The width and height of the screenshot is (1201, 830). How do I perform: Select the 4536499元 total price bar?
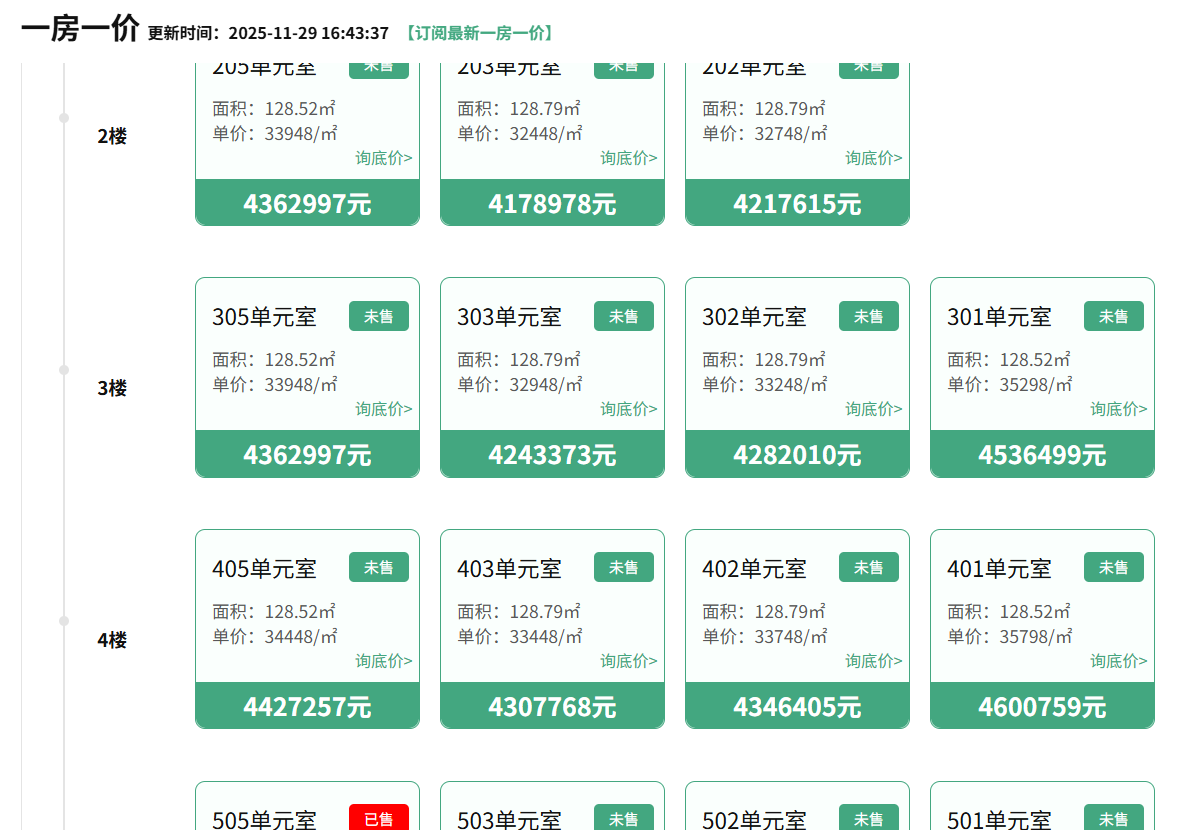(1042, 454)
